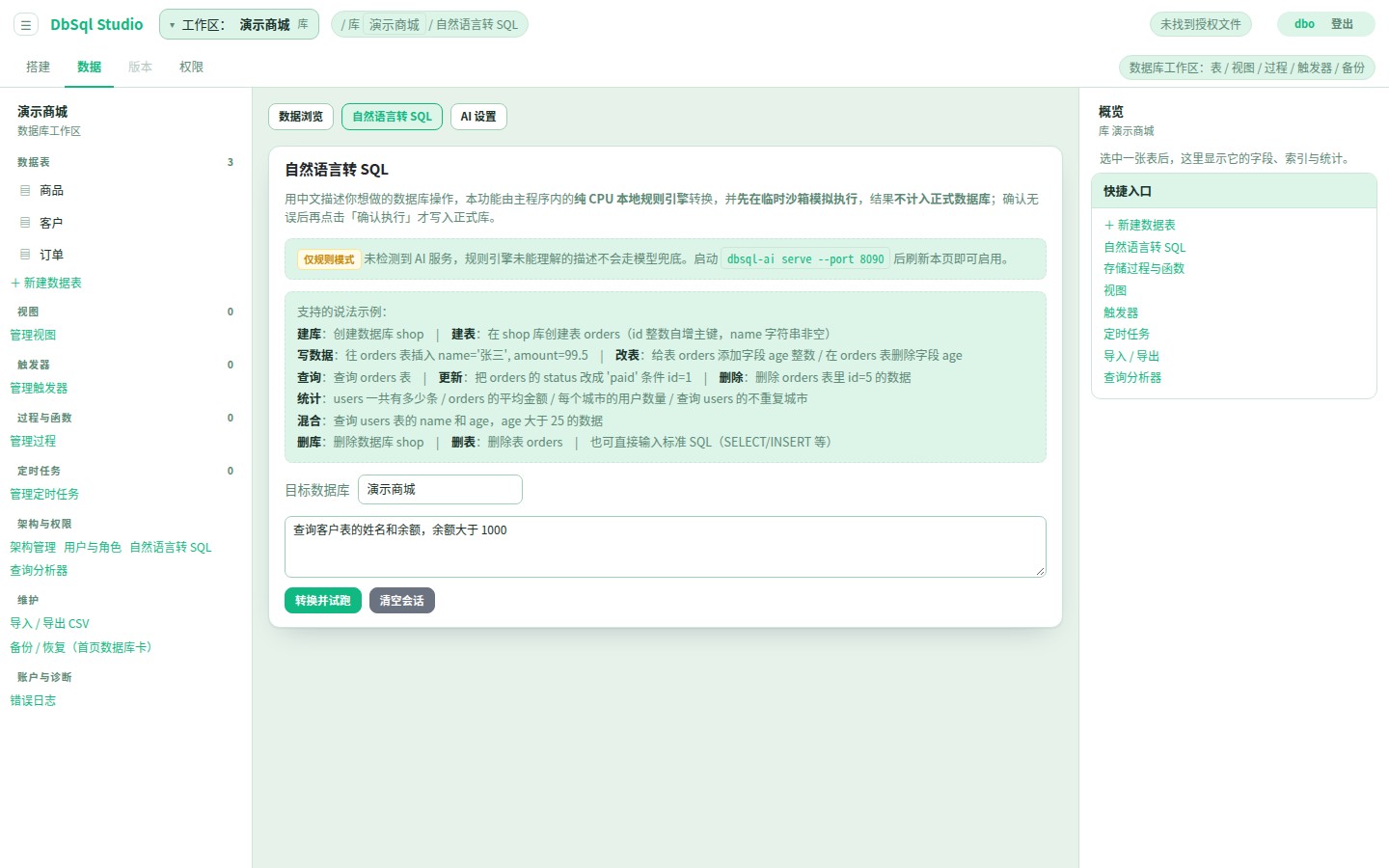Switch to the 权限 top tab

click(191, 67)
